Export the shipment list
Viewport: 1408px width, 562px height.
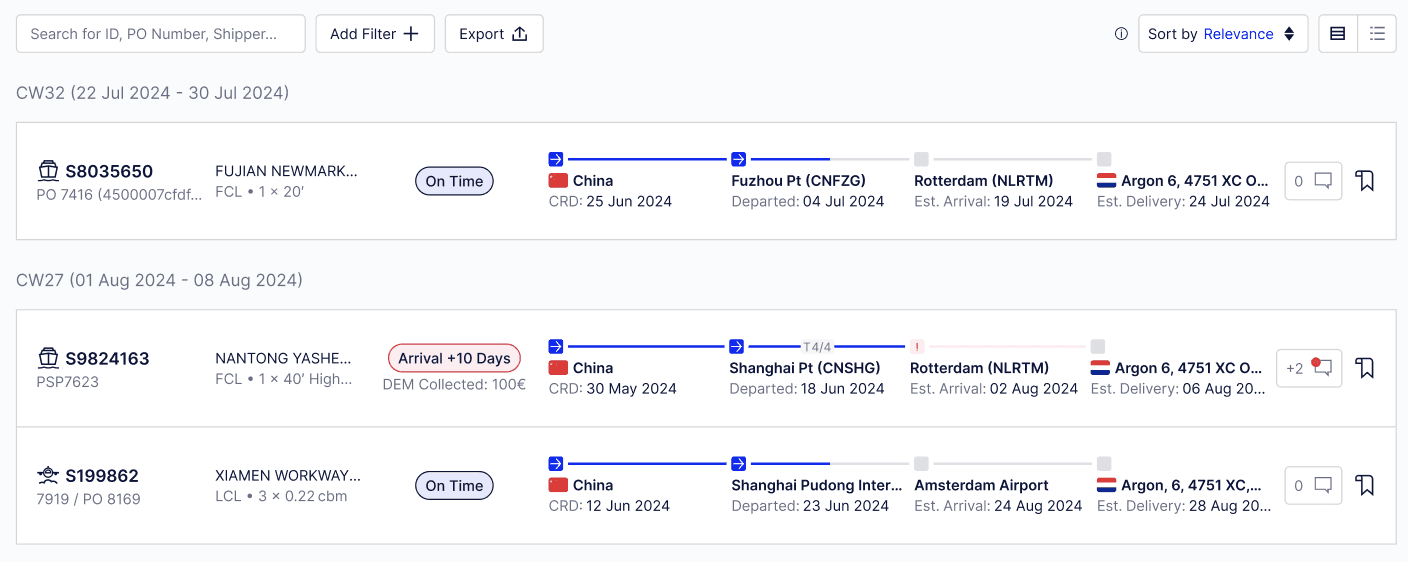(x=493, y=34)
